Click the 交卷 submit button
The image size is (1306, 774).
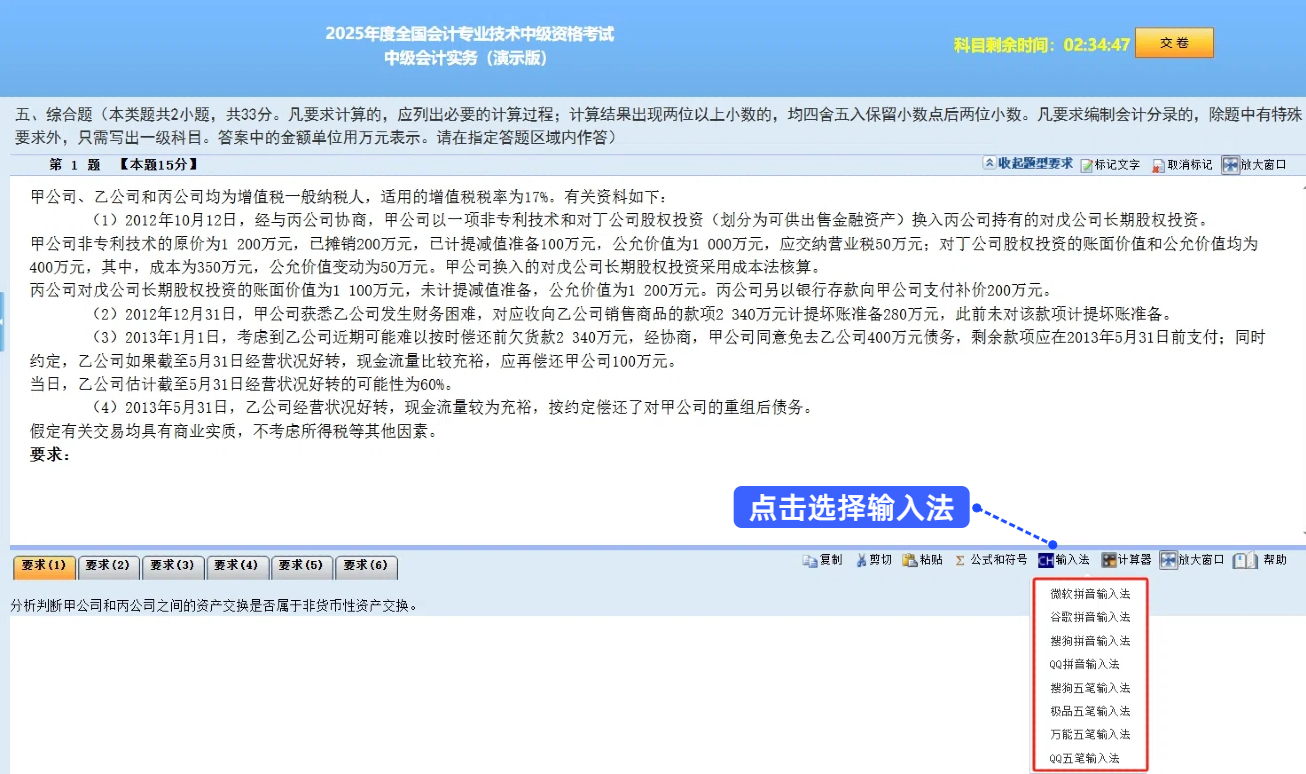pyautogui.click(x=1174, y=43)
